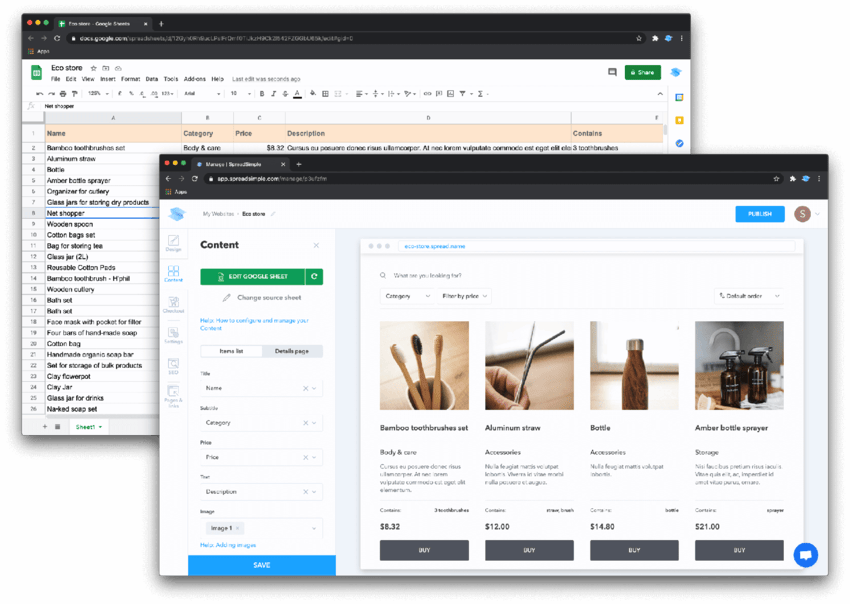Open the fill color picker in Sheets toolbar

[x=310, y=93]
